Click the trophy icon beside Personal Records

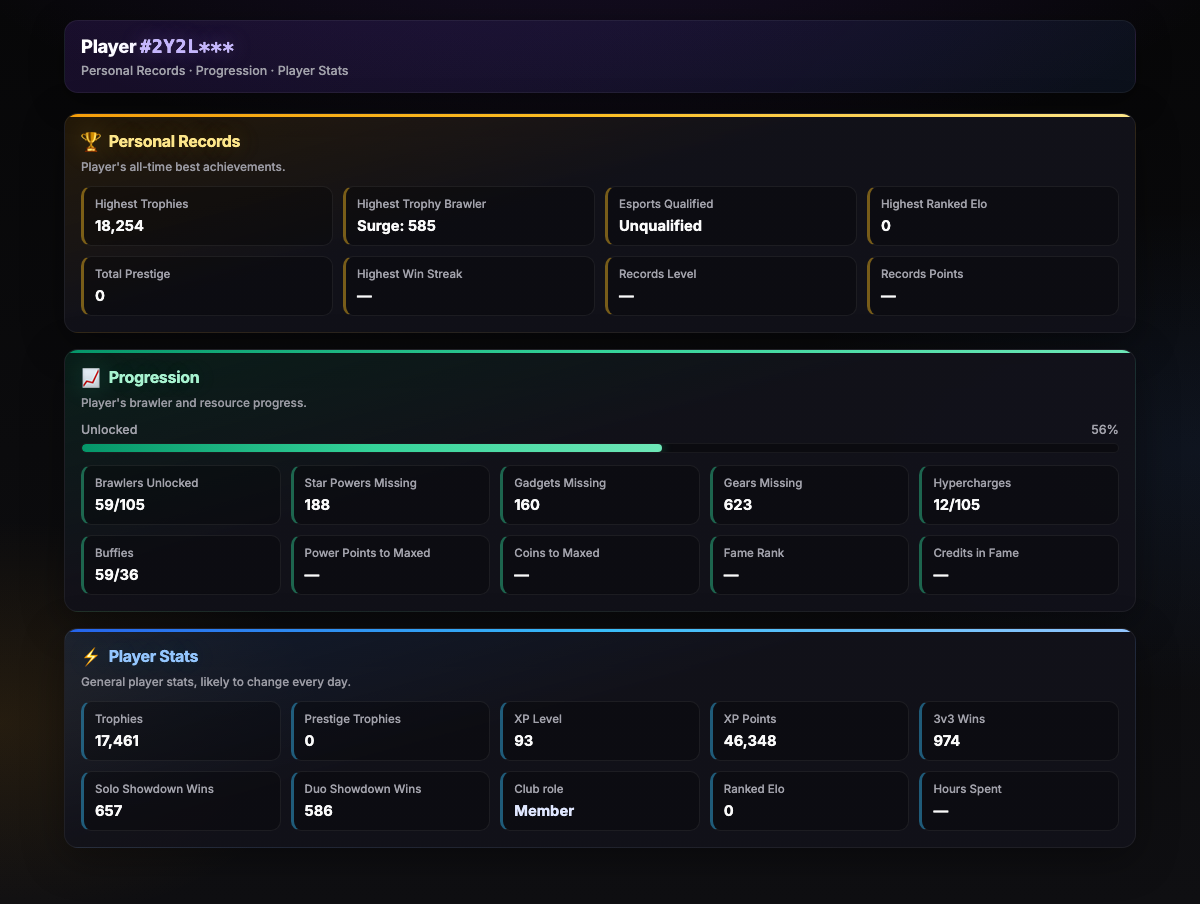91,142
